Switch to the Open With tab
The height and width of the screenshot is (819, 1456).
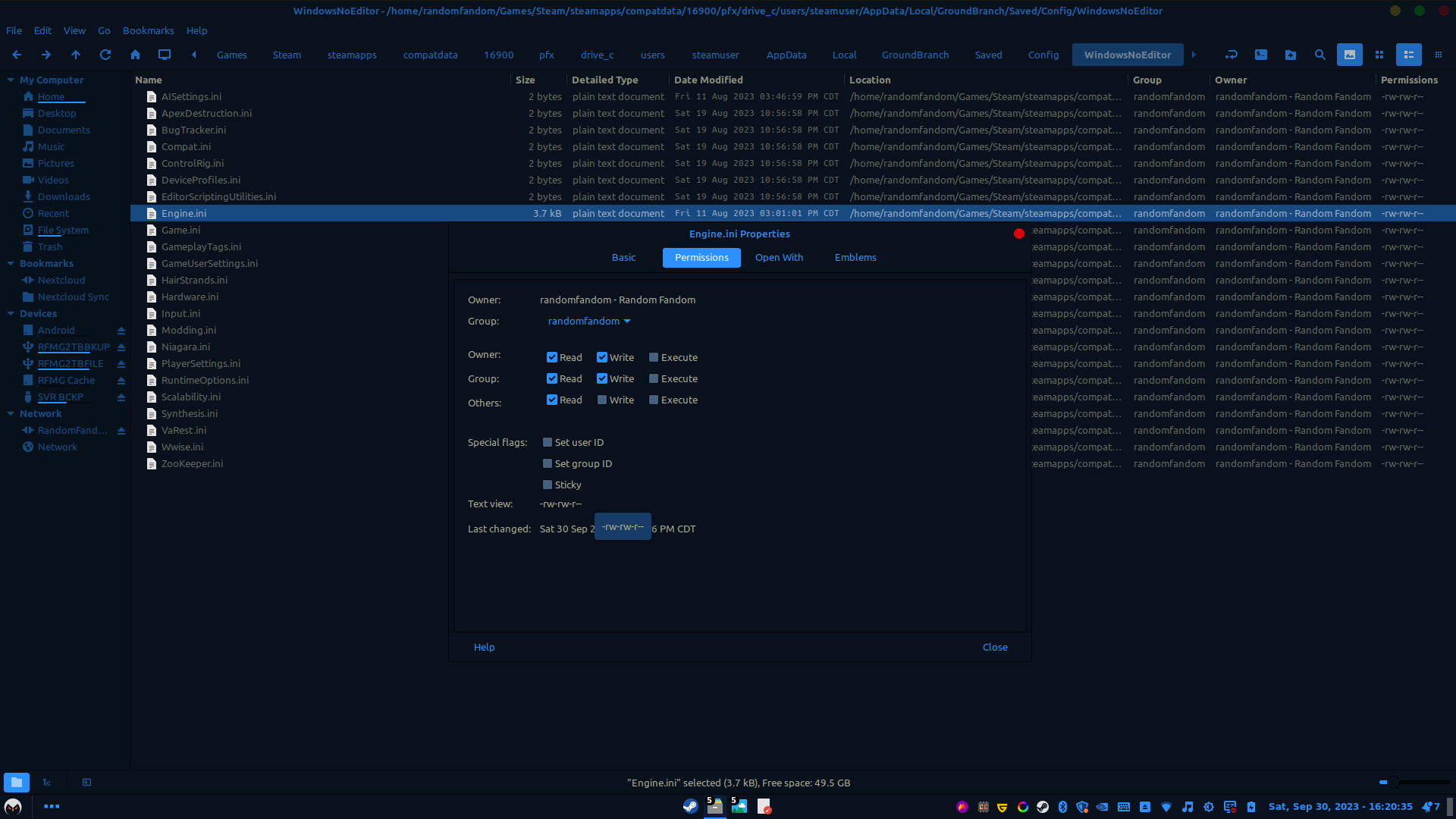coord(779,257)
